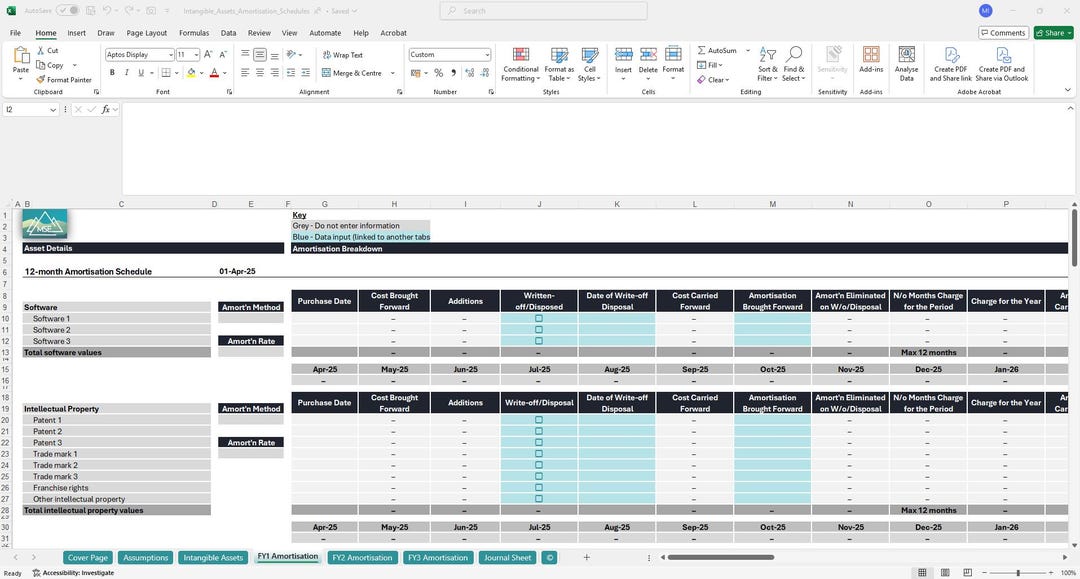Increase font size with the larger A
The width and height of the screenshot is (1080, 579).
(208, 54)
